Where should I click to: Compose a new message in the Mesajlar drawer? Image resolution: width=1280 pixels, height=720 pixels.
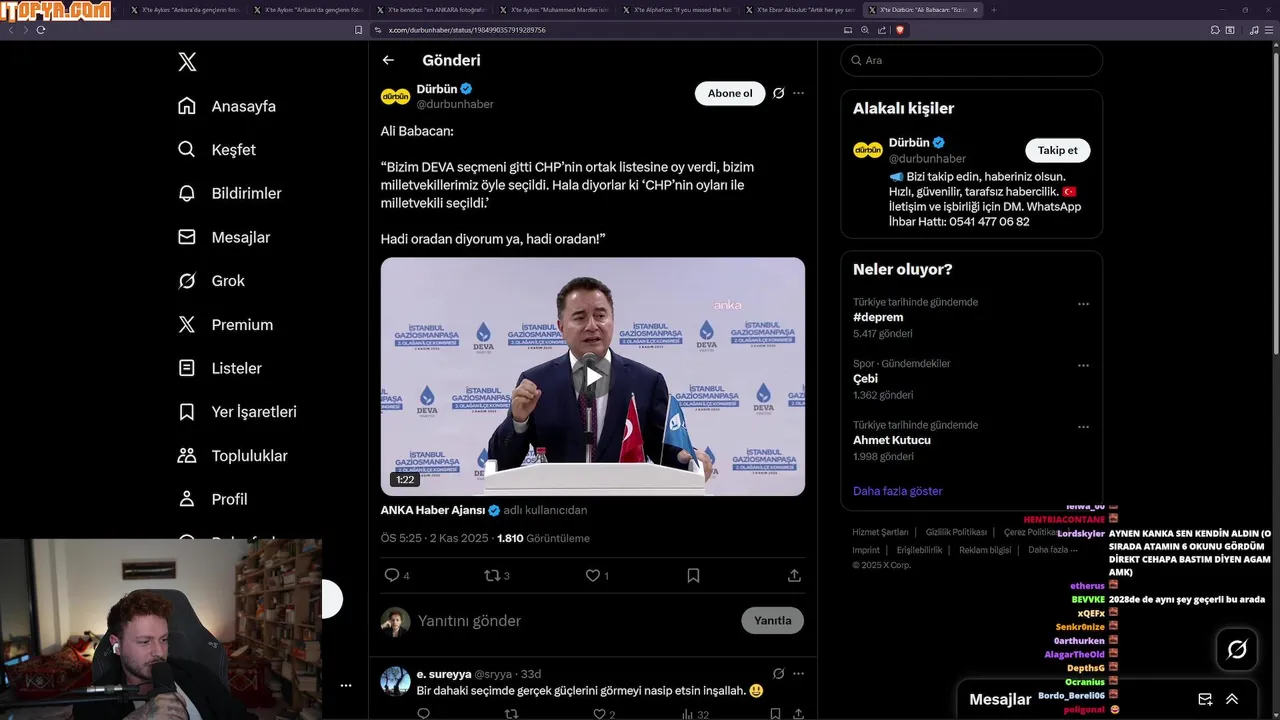pos(1205,699)
